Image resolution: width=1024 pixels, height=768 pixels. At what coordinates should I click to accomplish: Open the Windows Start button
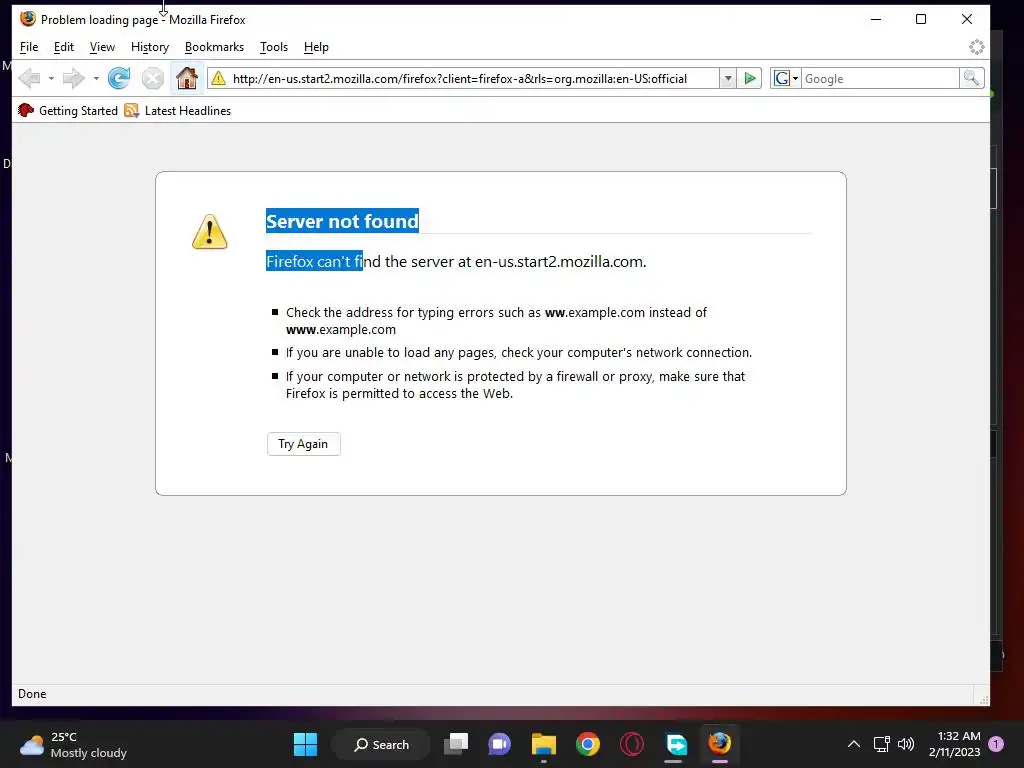[x=305, y=744]
